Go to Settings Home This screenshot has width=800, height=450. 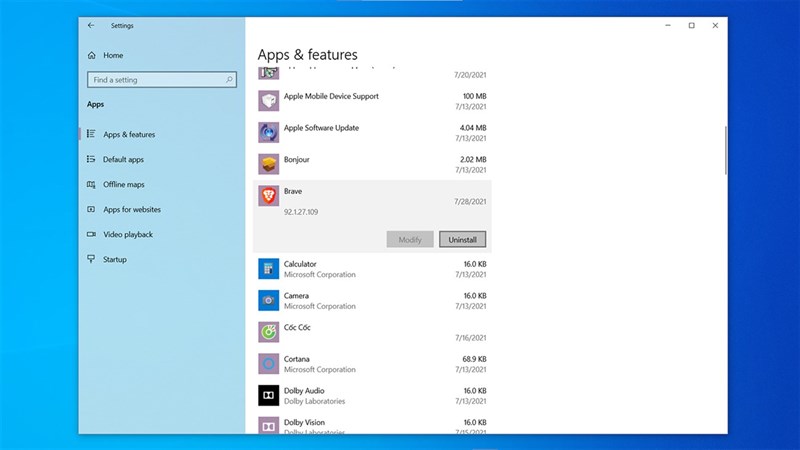113,56
